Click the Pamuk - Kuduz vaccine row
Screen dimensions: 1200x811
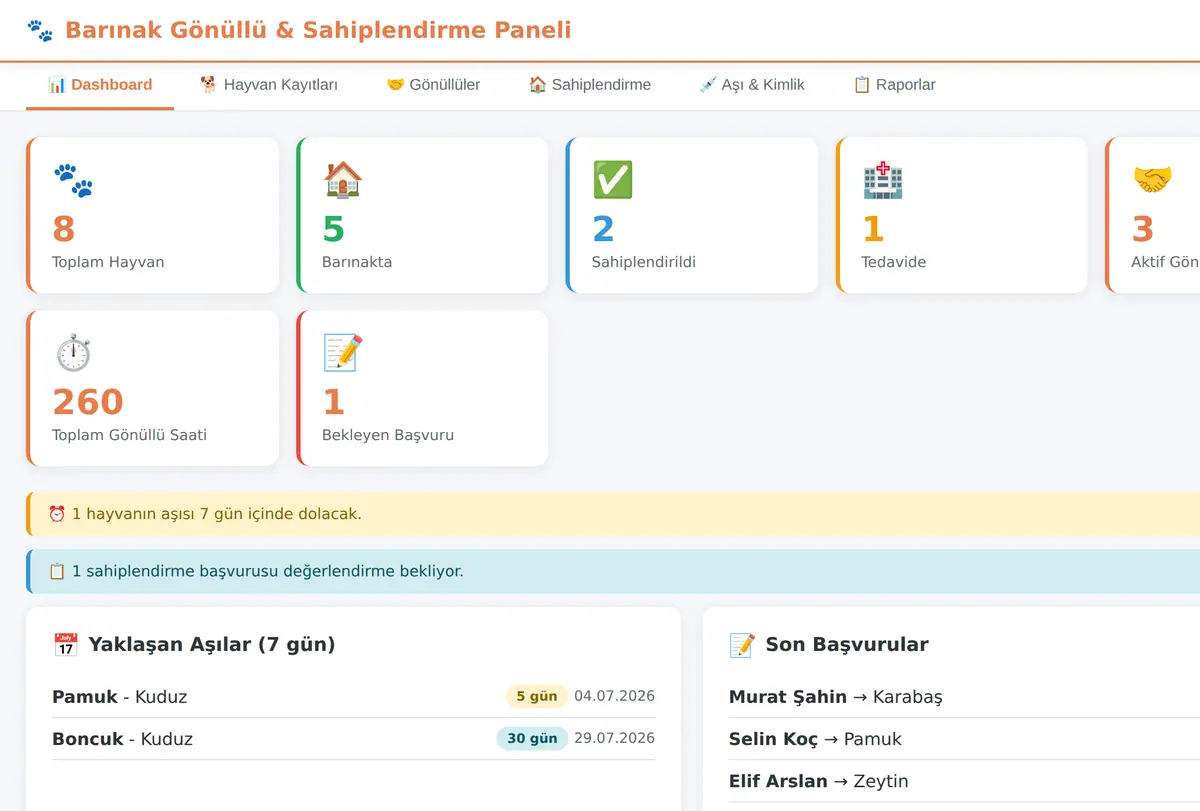pos(354,697)
